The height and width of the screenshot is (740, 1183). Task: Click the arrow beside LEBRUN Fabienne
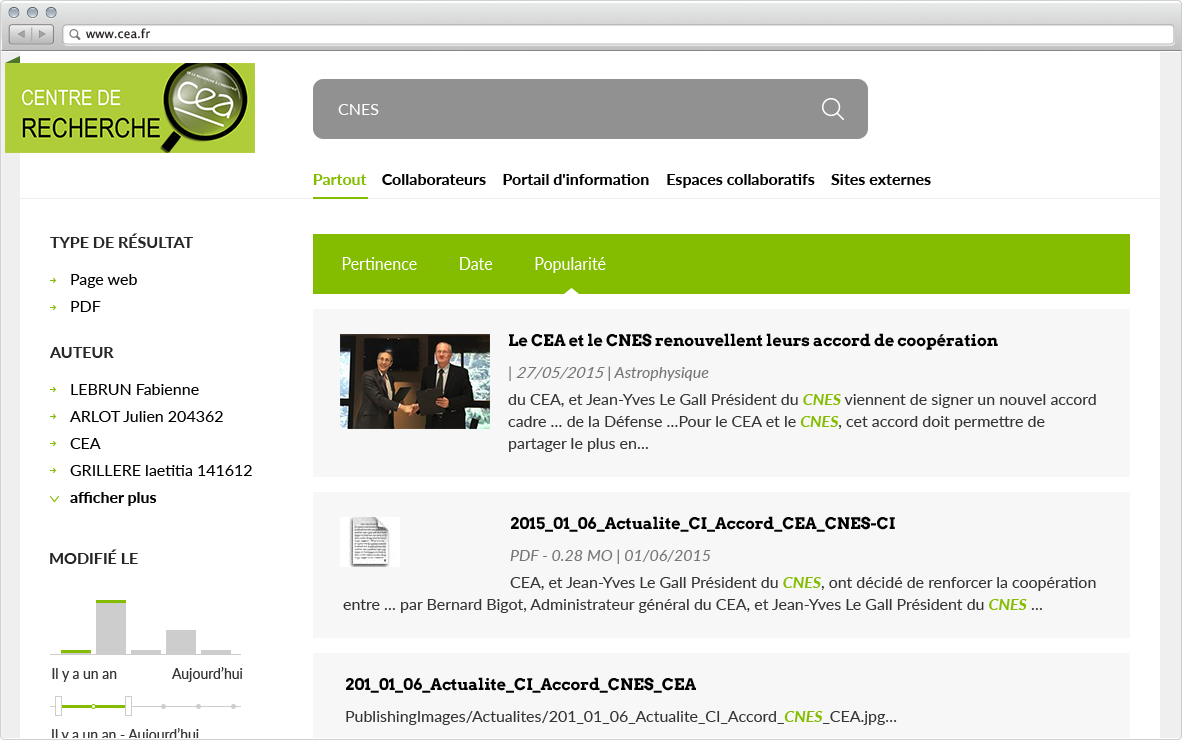[54, 390]
